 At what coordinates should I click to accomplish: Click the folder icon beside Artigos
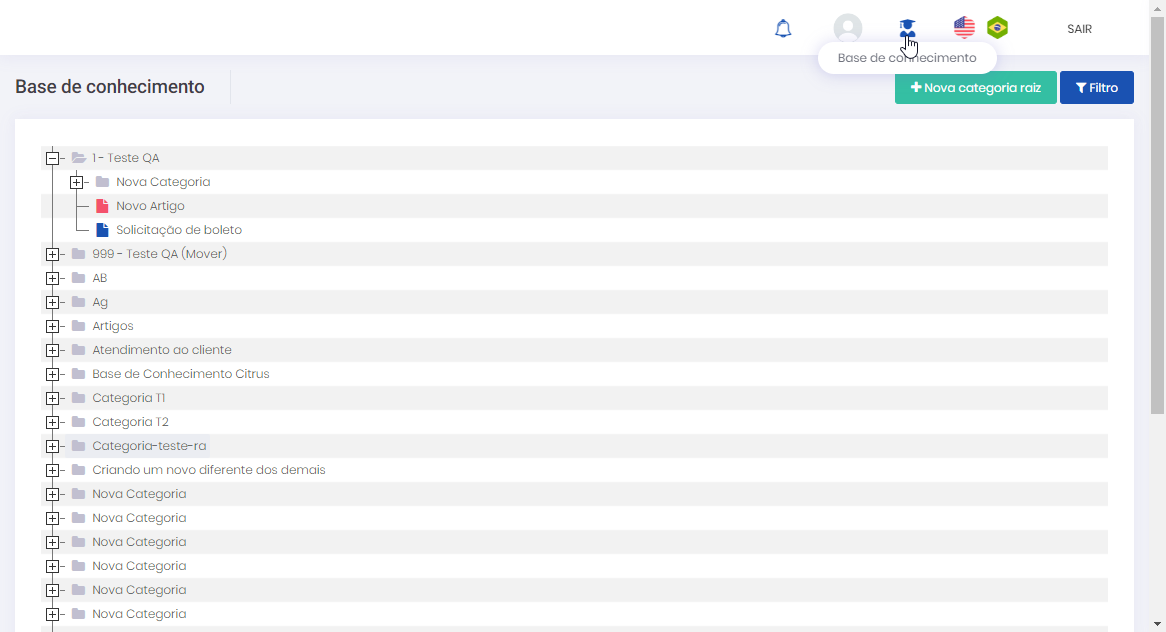point(78,326)
